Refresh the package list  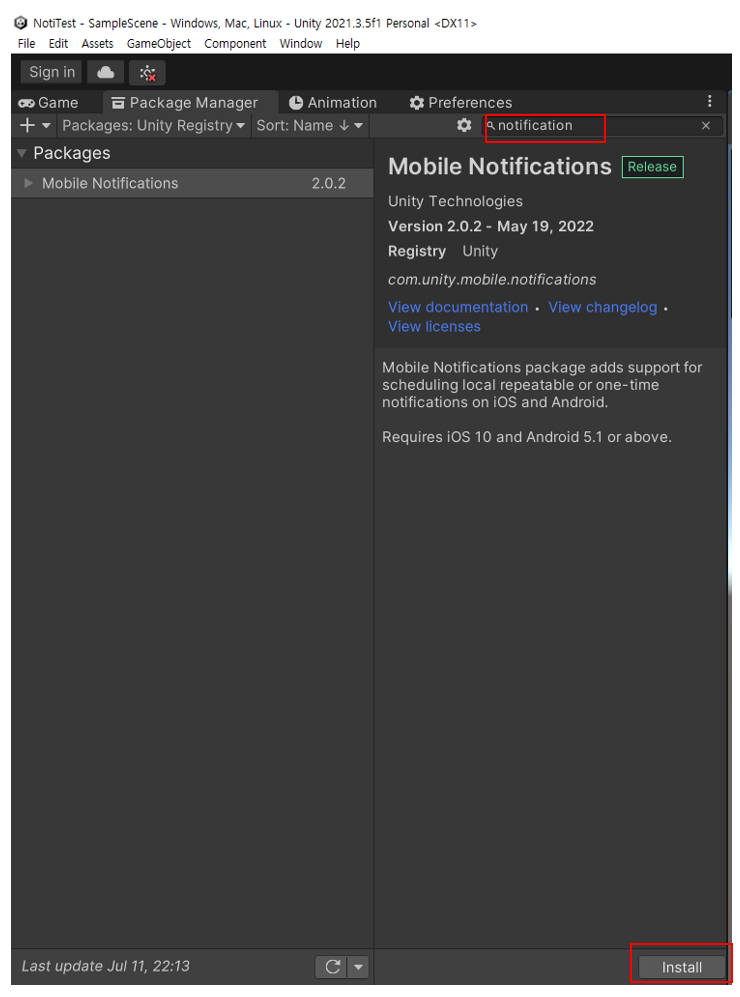[x=332, y=966]
